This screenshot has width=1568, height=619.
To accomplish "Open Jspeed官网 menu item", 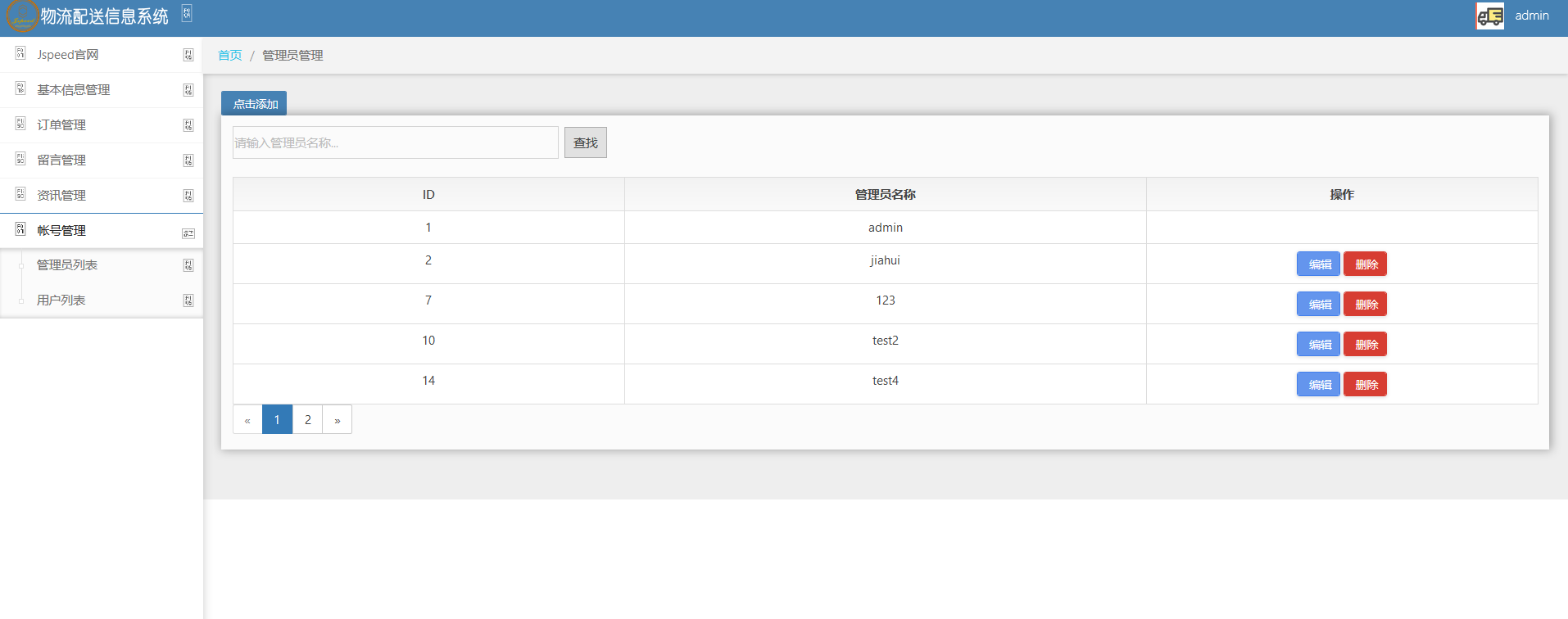I will (x=102, y=55).
